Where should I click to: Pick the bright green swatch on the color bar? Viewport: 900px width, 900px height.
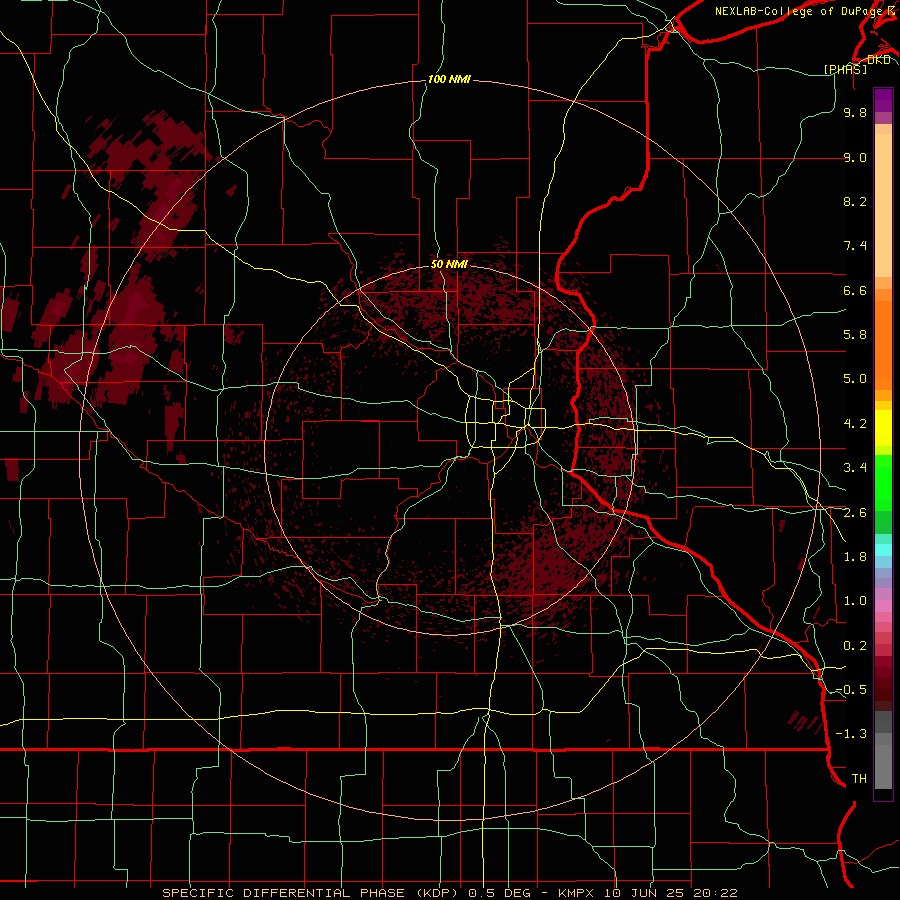(883, 483)
